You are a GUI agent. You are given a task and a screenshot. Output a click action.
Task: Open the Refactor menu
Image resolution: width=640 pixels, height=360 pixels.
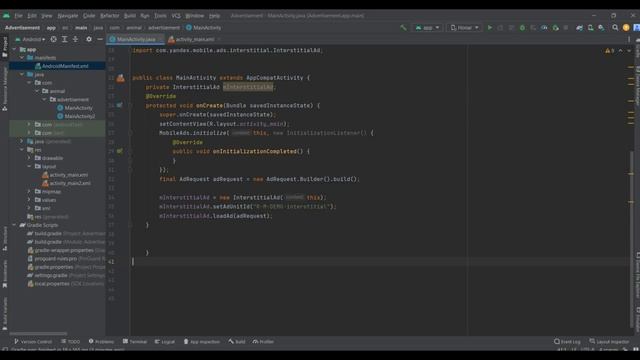(109, 16)
